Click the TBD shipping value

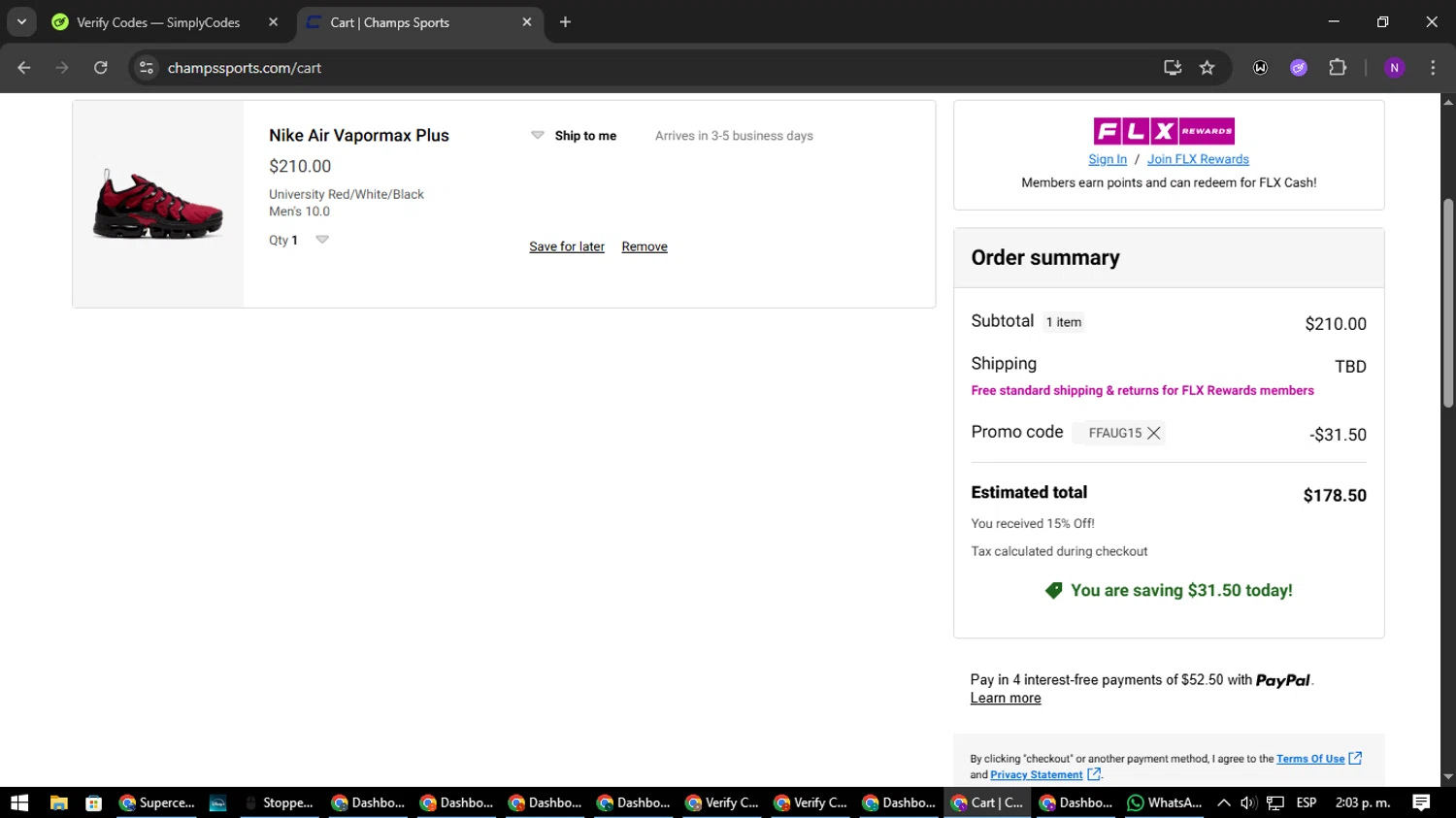(1350, 367)
